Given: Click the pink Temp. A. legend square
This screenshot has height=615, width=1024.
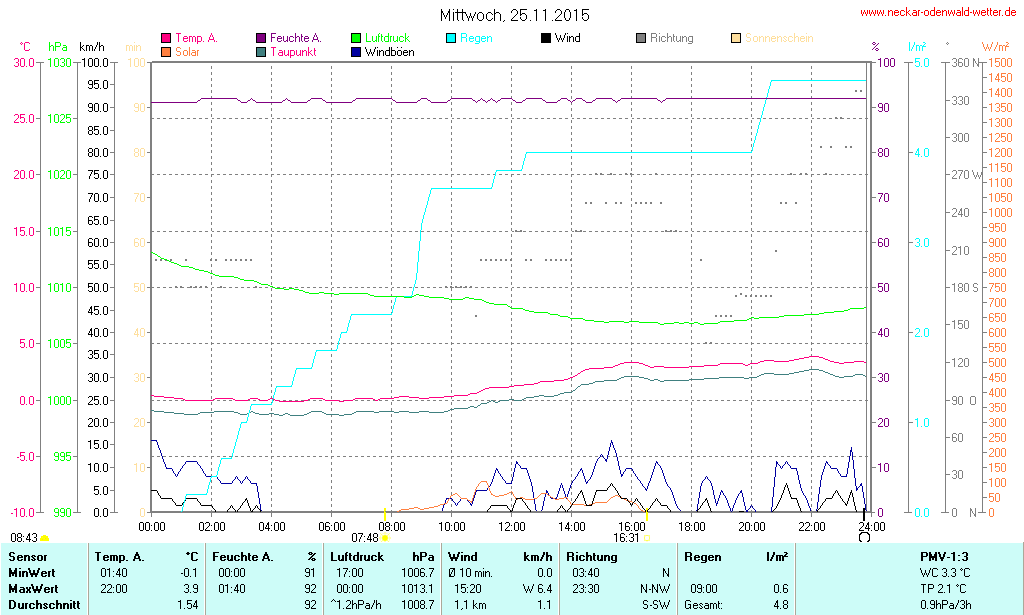Looking at the screenshot, I should 166,38.
